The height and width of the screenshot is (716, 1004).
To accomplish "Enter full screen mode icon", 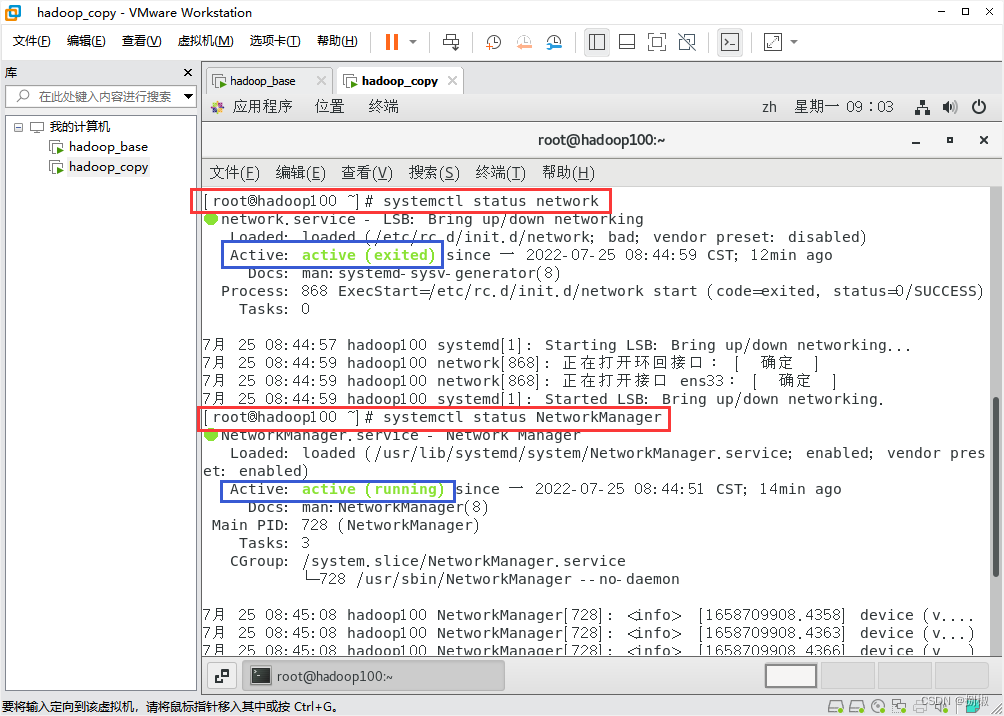I will tap(657, 42).
